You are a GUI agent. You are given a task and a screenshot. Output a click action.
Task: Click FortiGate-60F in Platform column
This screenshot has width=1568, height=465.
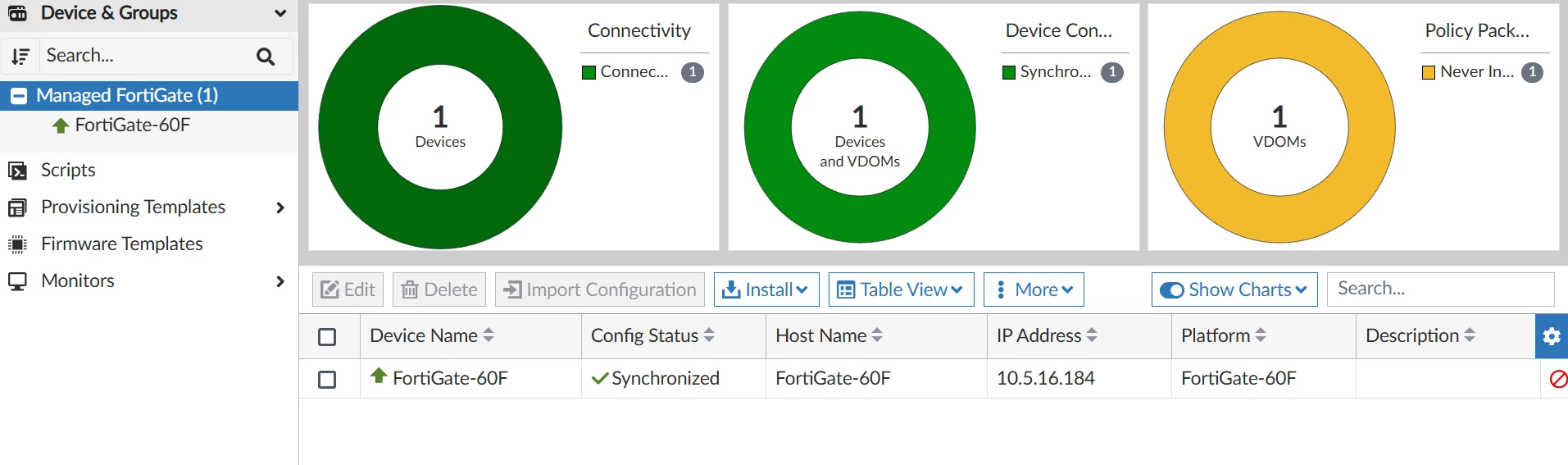[x=1238, y=378]
